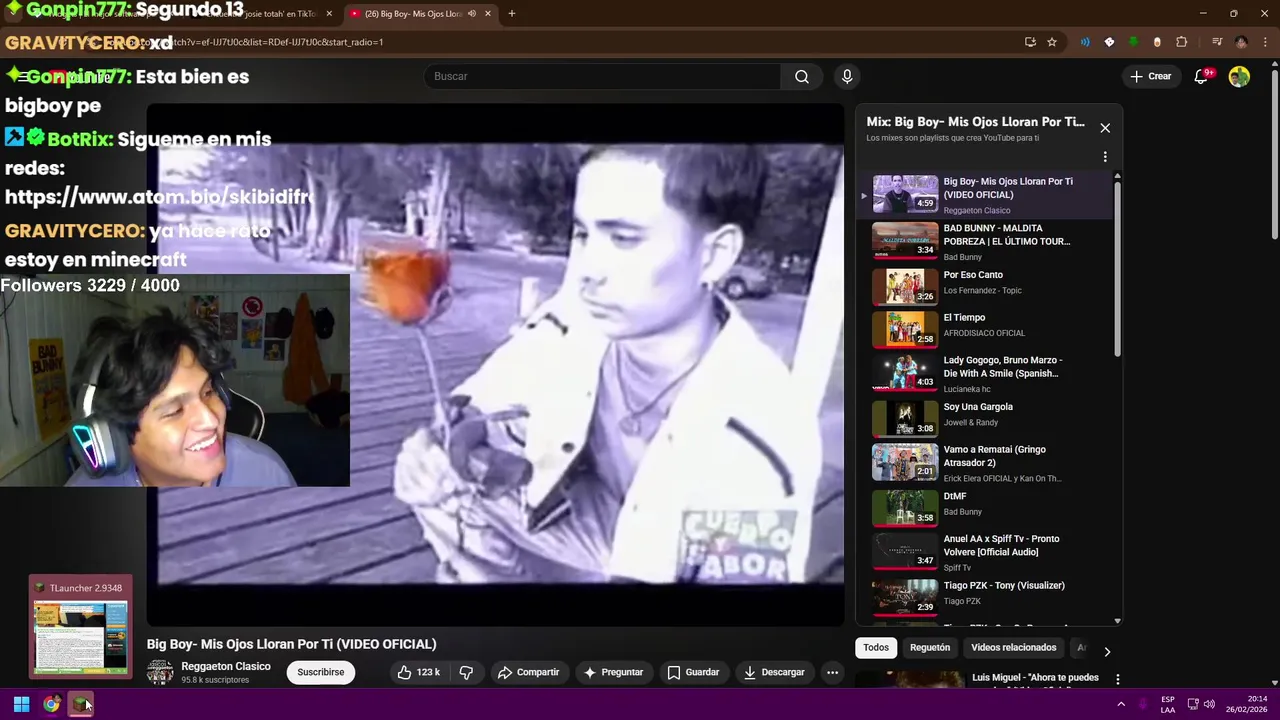Open the Chrome extensions puzzle icon
The height and width of the screenshot is (720, 1280).
click(x=1181, y=42)
